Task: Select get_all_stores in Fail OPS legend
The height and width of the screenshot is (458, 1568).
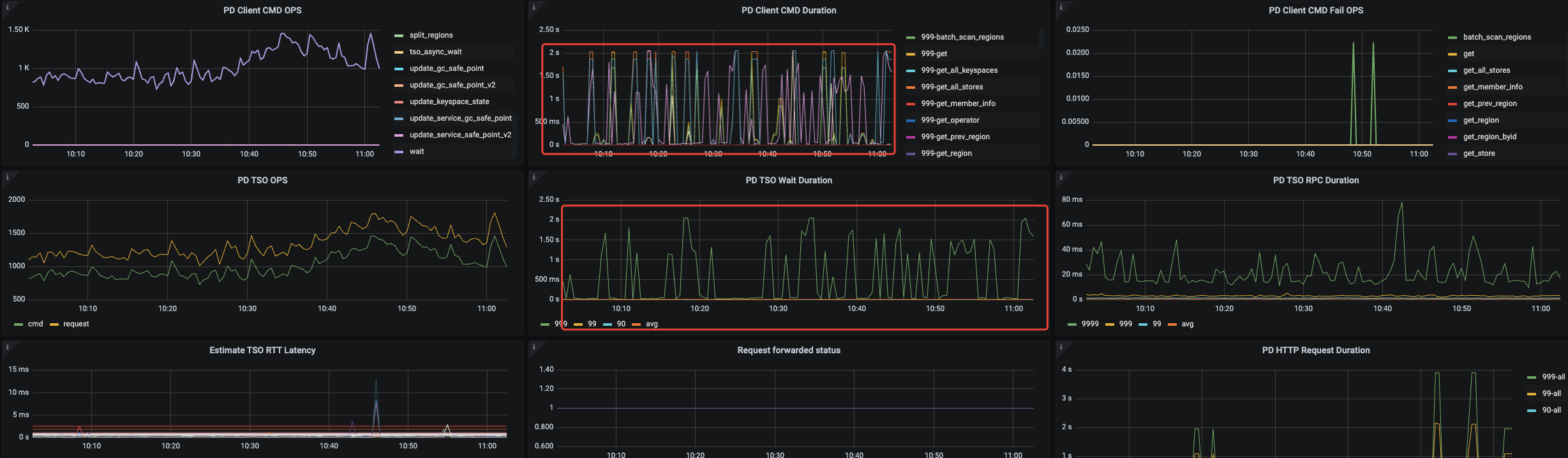Action: [x=1486, y=70]
